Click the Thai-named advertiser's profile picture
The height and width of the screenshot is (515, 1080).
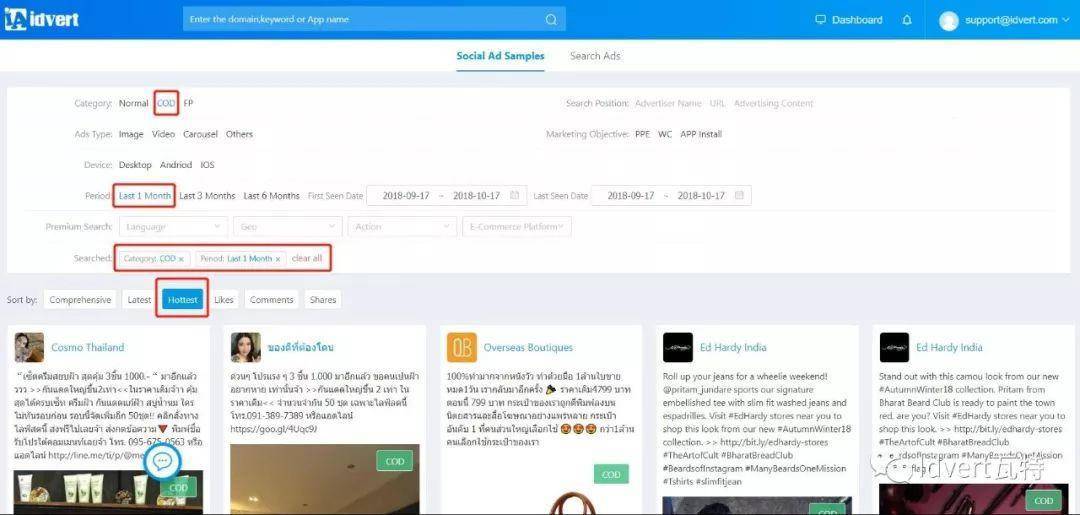coord(245,347)
